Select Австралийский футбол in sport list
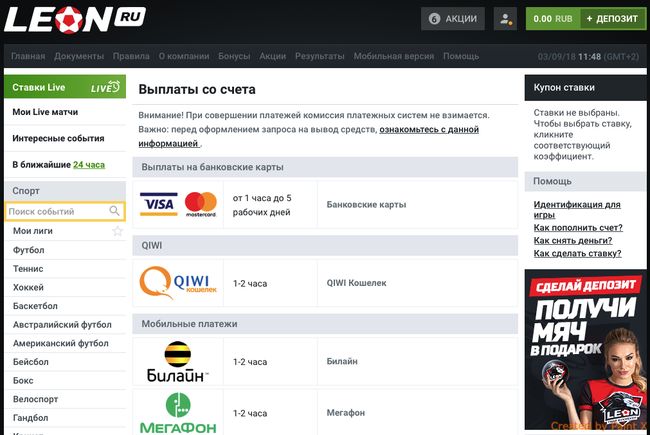Screen dimensions: 650x435 coord(65,325)
